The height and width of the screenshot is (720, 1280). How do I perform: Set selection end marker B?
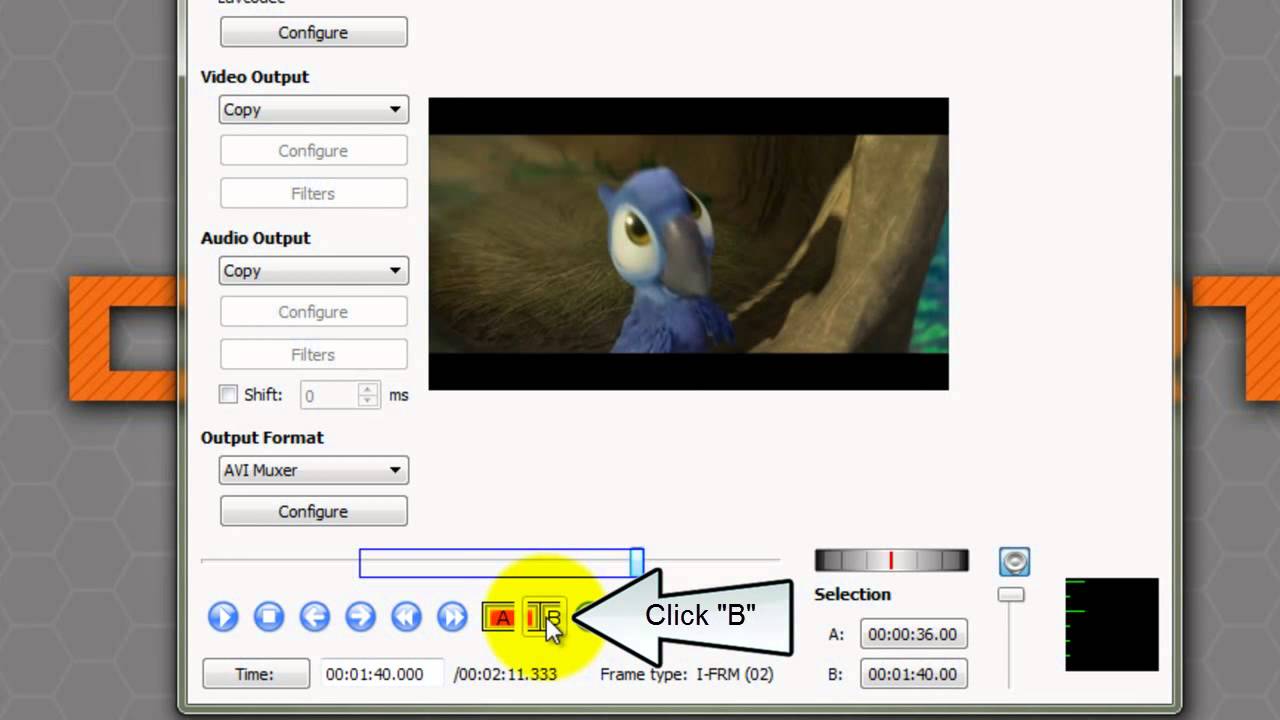pyautogui.click(x=544, y=617)
